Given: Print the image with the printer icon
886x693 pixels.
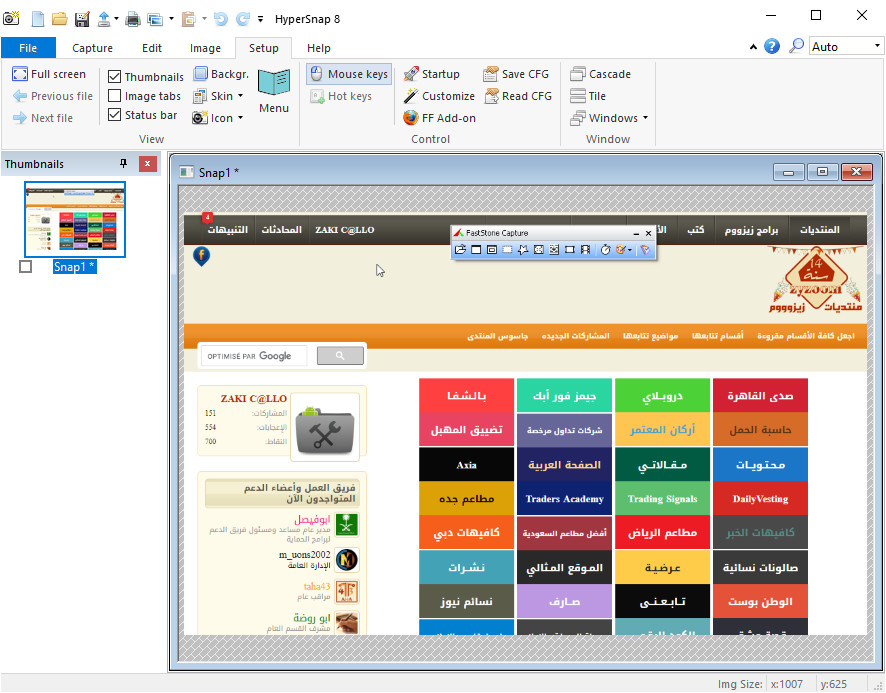Looking at the screenshot, I should tap(133, 19).
